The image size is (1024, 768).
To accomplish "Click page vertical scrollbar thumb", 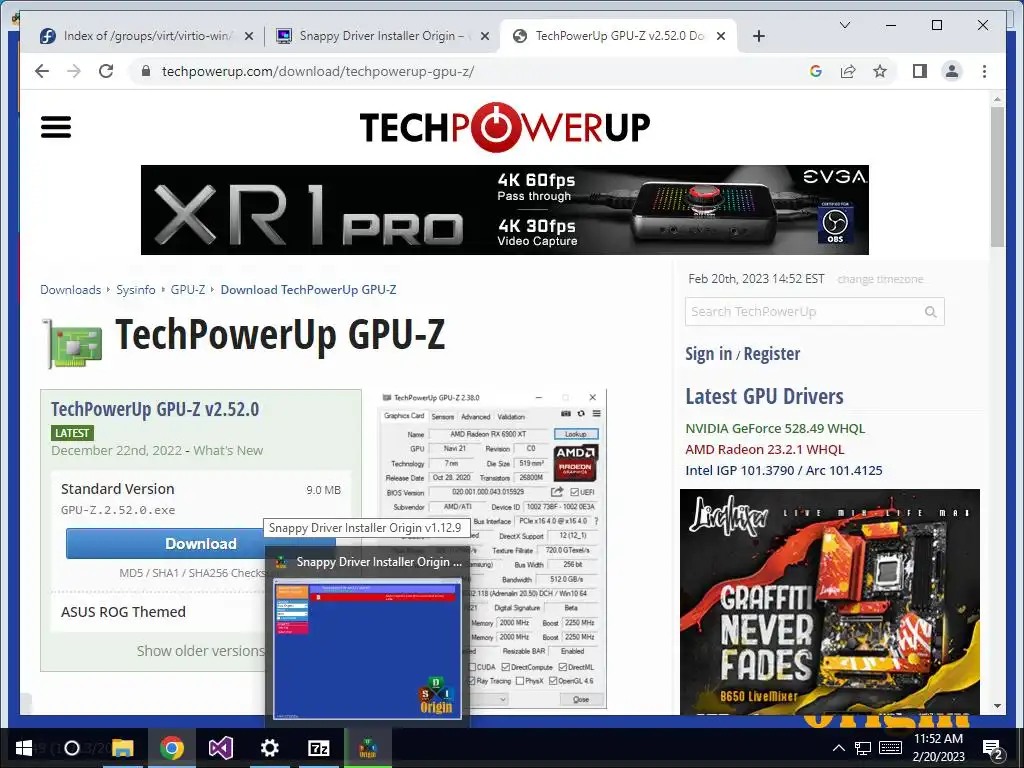I will point(997,176).
